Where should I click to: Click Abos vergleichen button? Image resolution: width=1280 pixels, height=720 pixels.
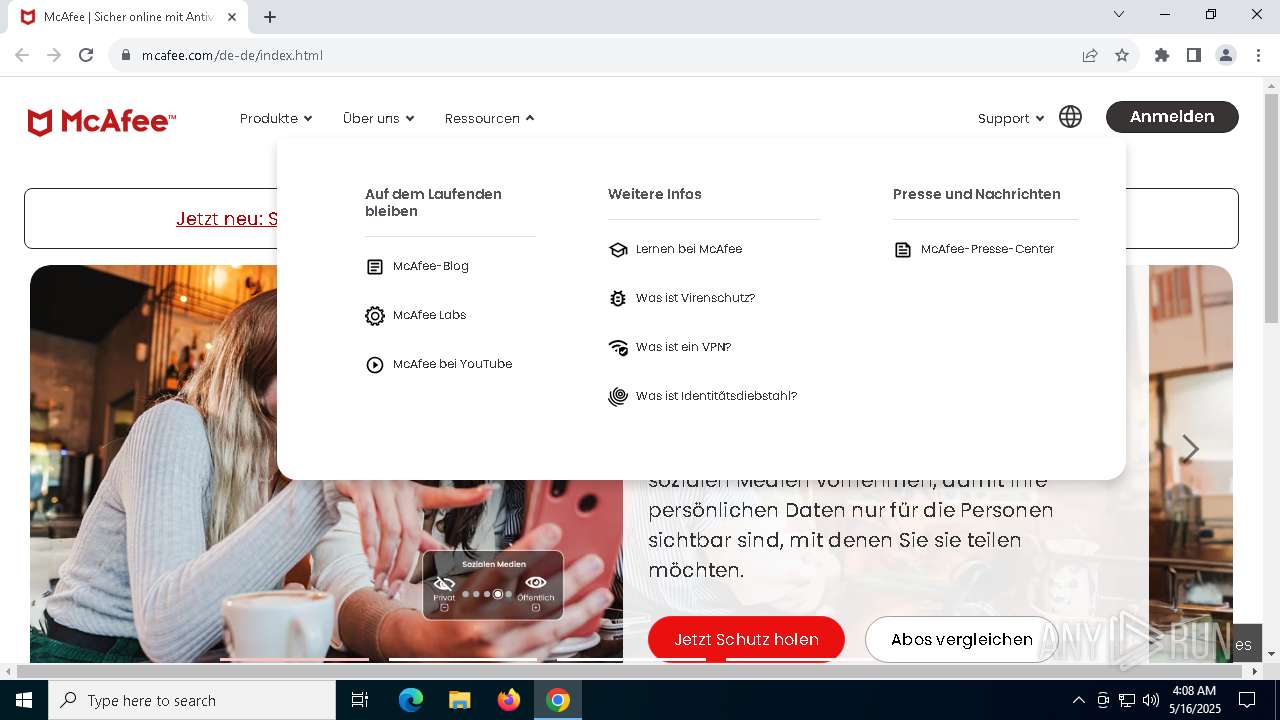click(962, 639)
